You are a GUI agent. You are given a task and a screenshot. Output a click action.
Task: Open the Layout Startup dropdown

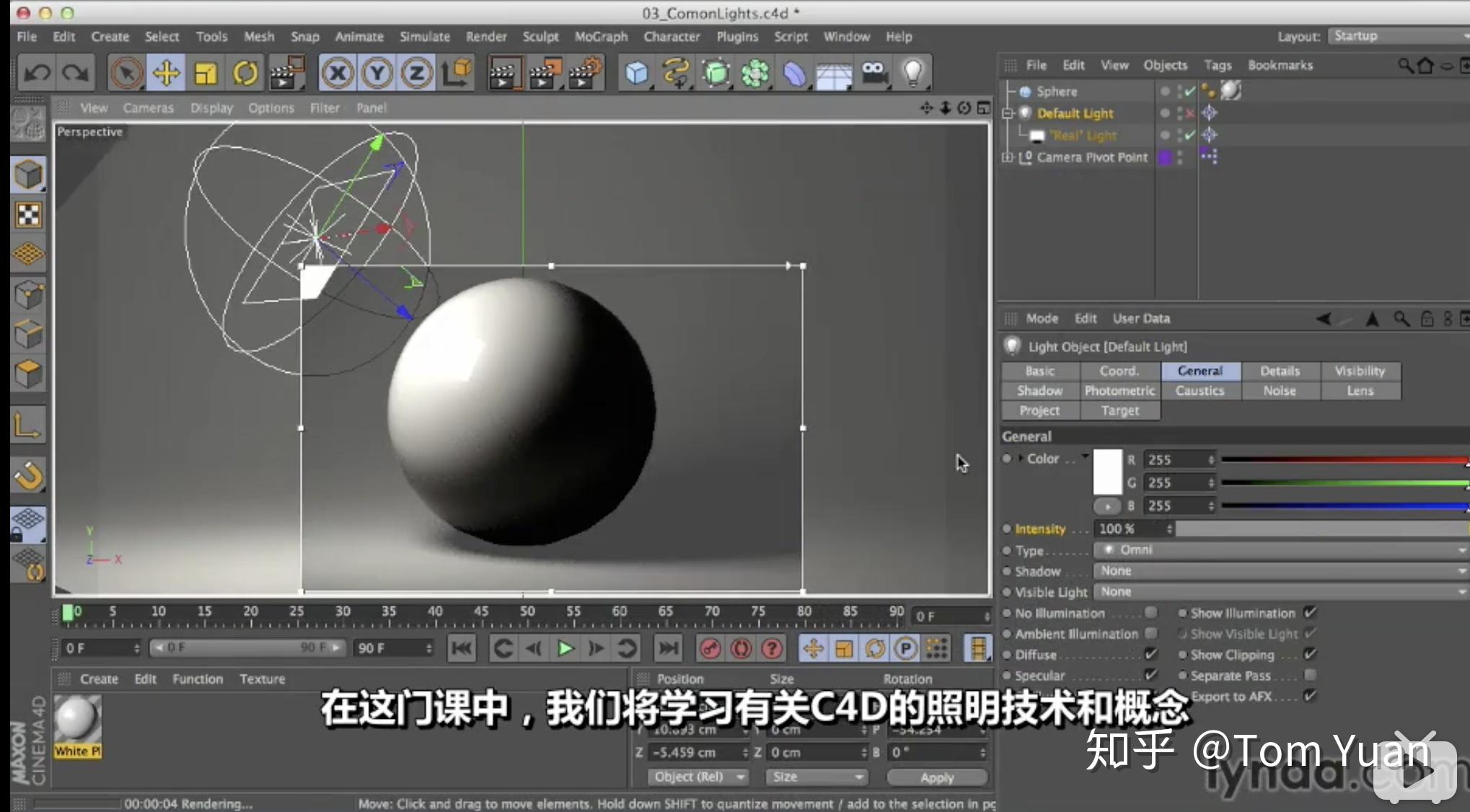pos(1399,36)
